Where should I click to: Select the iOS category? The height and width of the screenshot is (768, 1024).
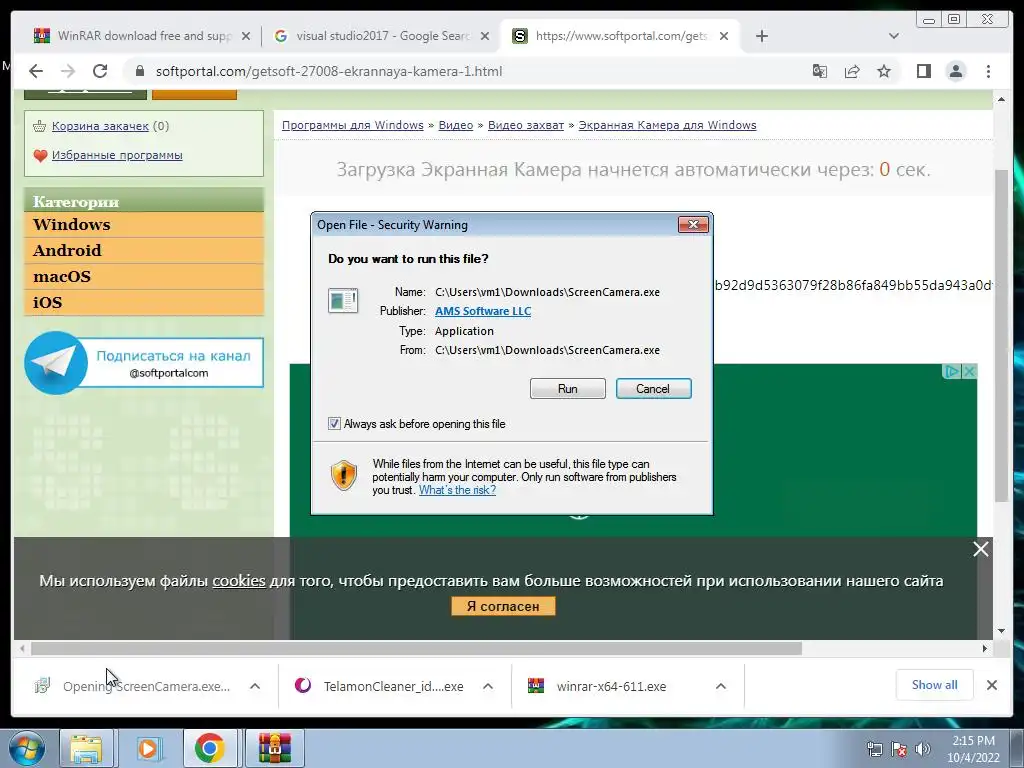click(144, 303)
